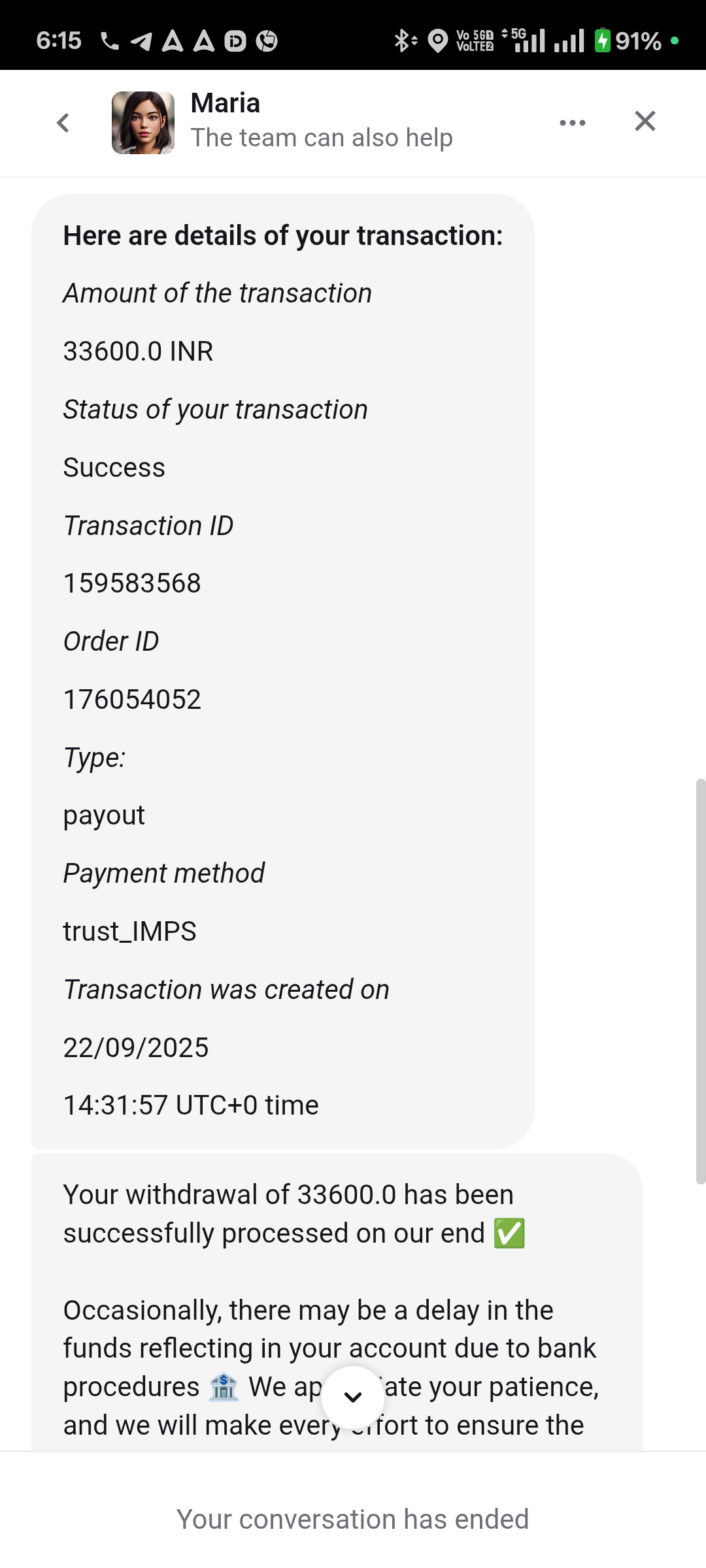Tap the battery charging icon

click(x=602, y=41)
